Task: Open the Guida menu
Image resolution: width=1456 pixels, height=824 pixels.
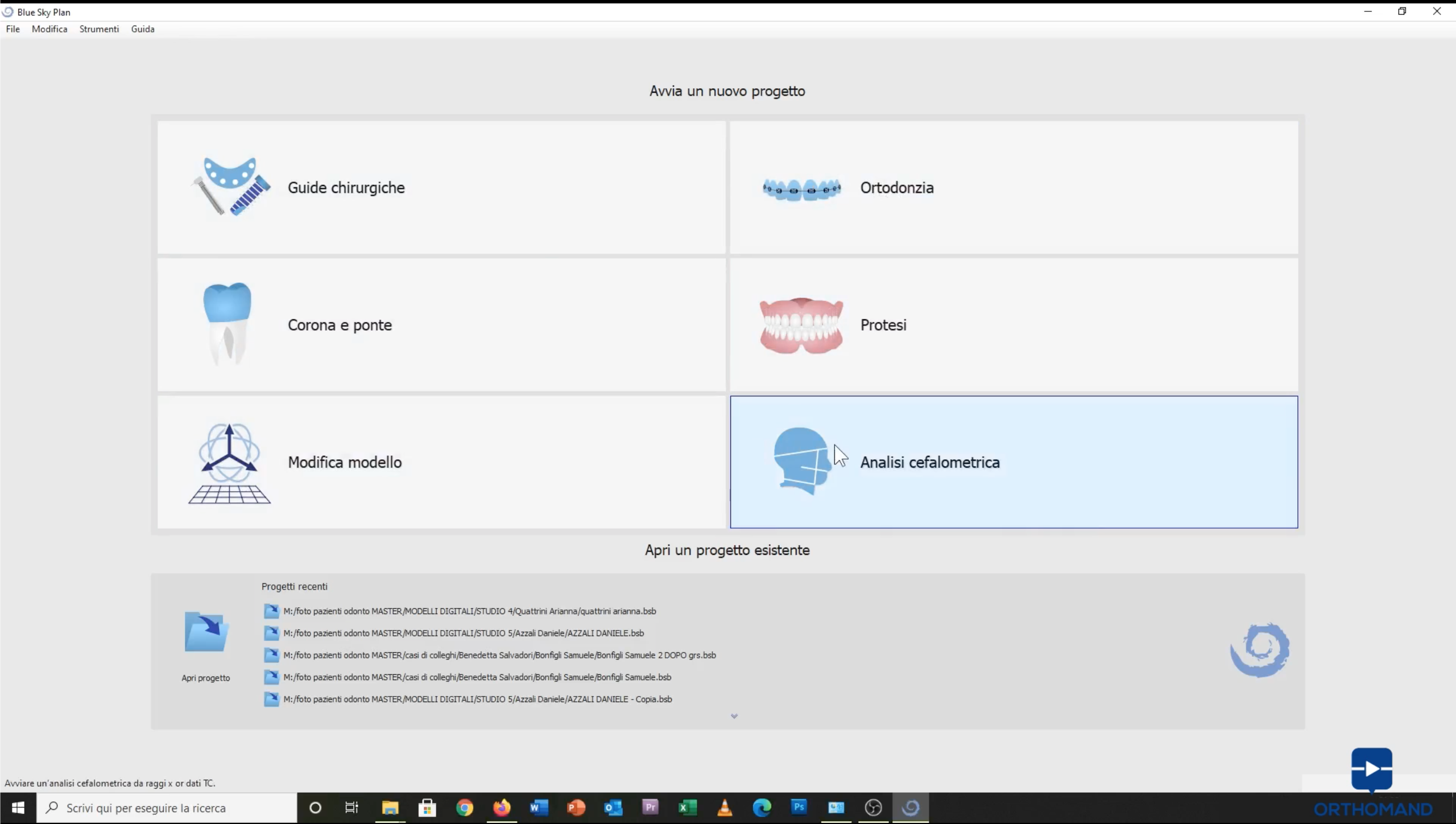Action: point(143,29)
